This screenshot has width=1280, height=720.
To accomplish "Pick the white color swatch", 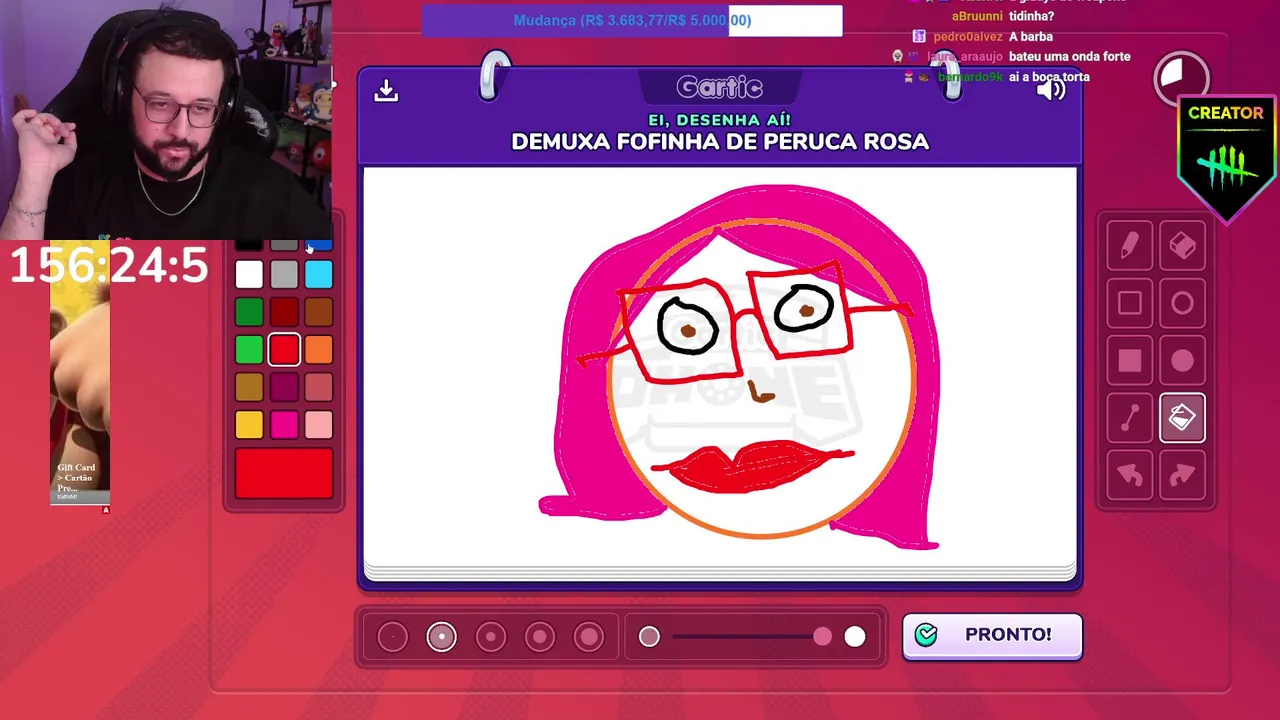I will pos(249,274).
